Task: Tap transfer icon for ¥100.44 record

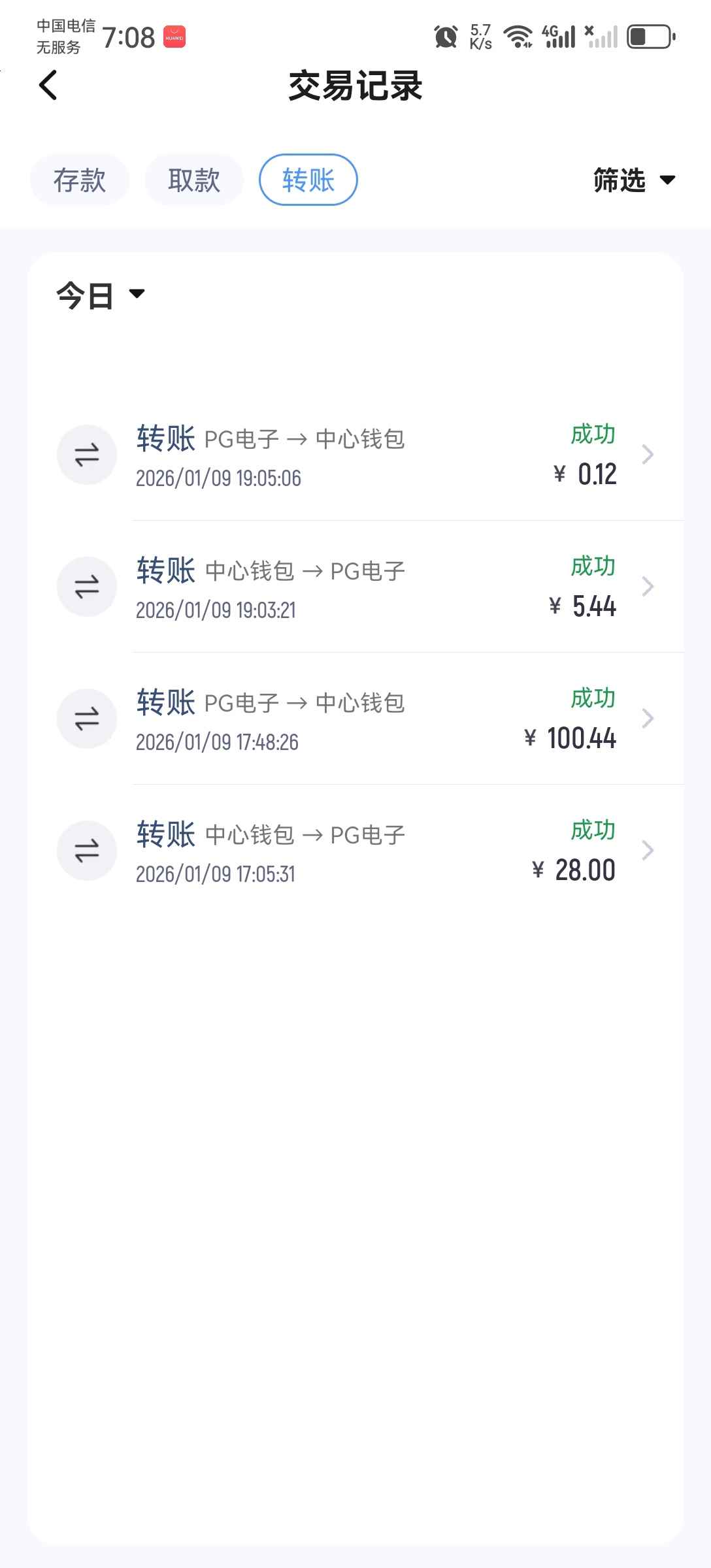Action: [87, 719]
